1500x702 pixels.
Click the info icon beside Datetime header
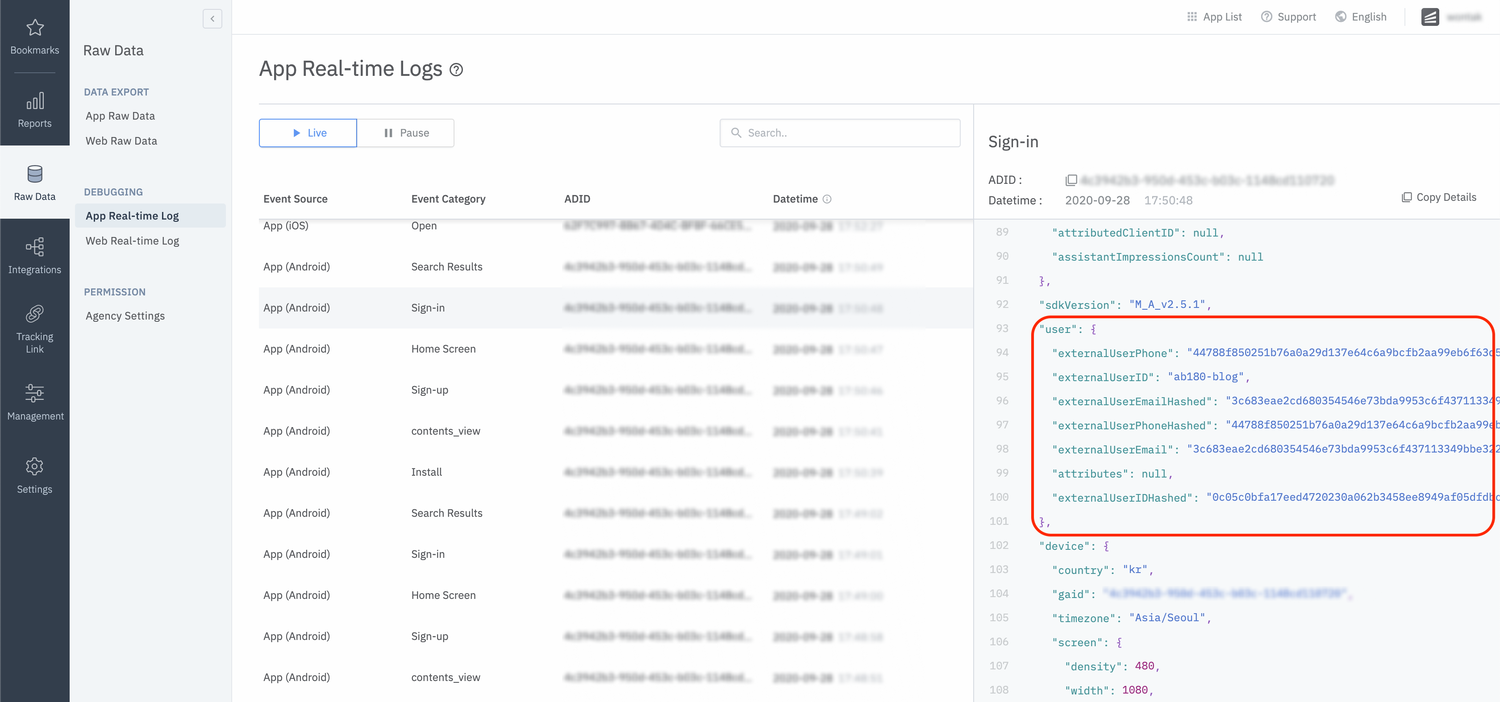pos(827,199)
